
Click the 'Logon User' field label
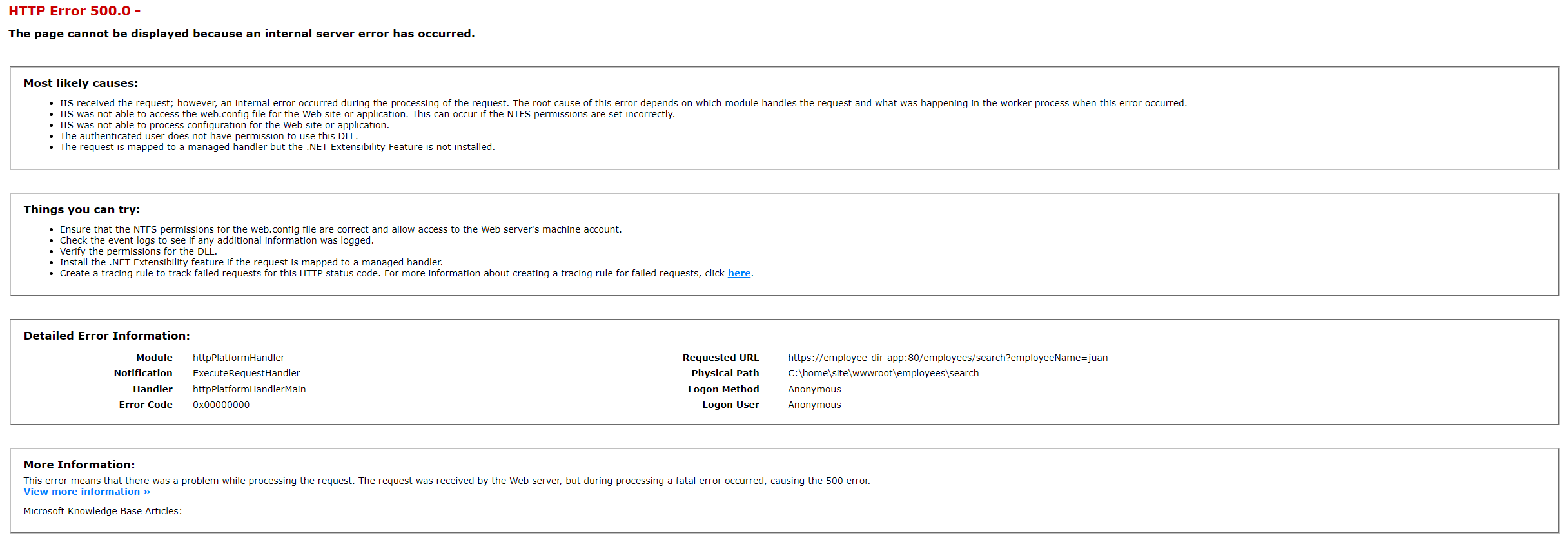(730, 405)
